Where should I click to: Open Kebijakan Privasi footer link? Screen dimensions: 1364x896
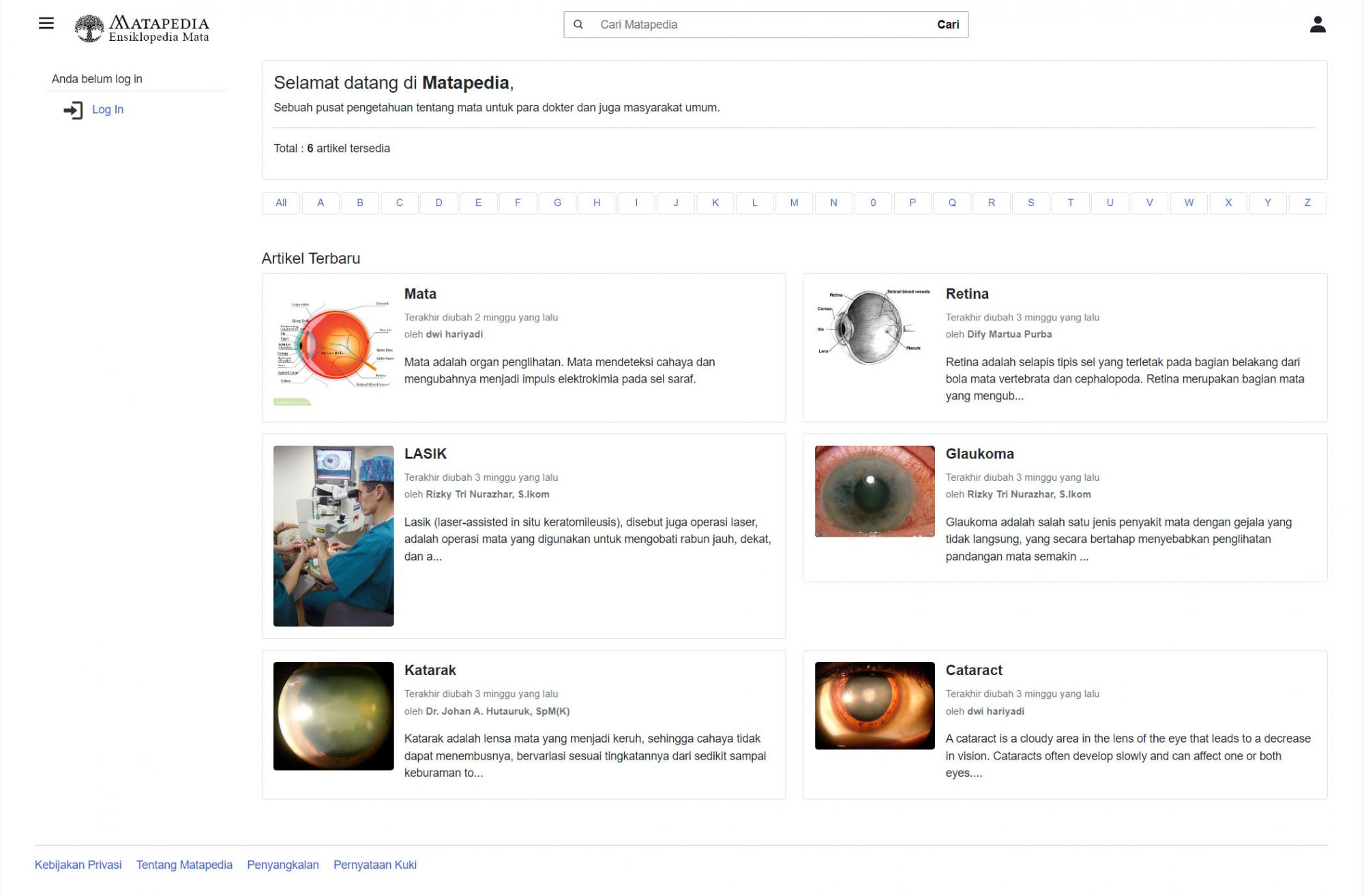tap(78, 865)
